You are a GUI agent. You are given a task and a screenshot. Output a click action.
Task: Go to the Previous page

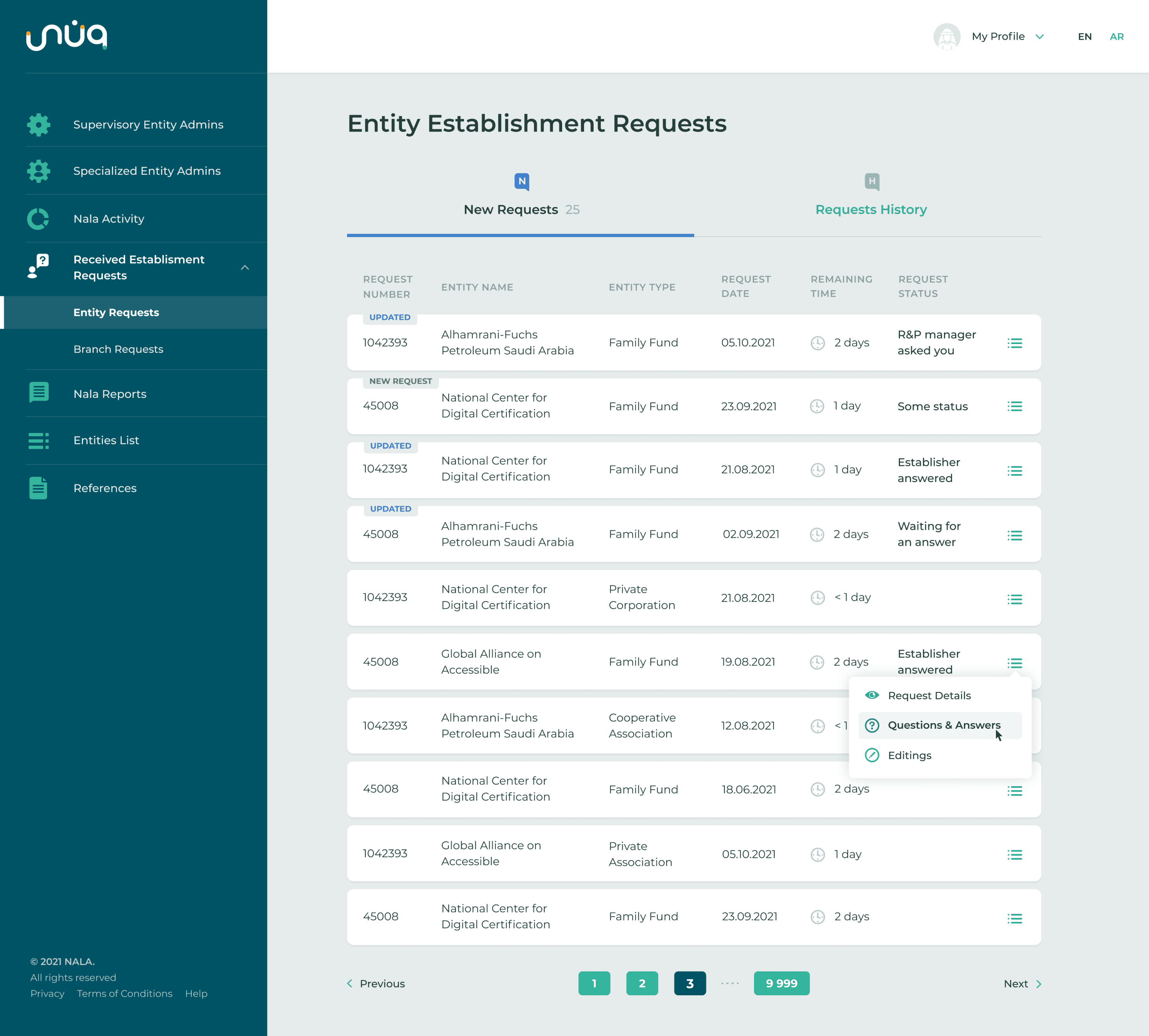pyautogui.click(x=376, y=984)
